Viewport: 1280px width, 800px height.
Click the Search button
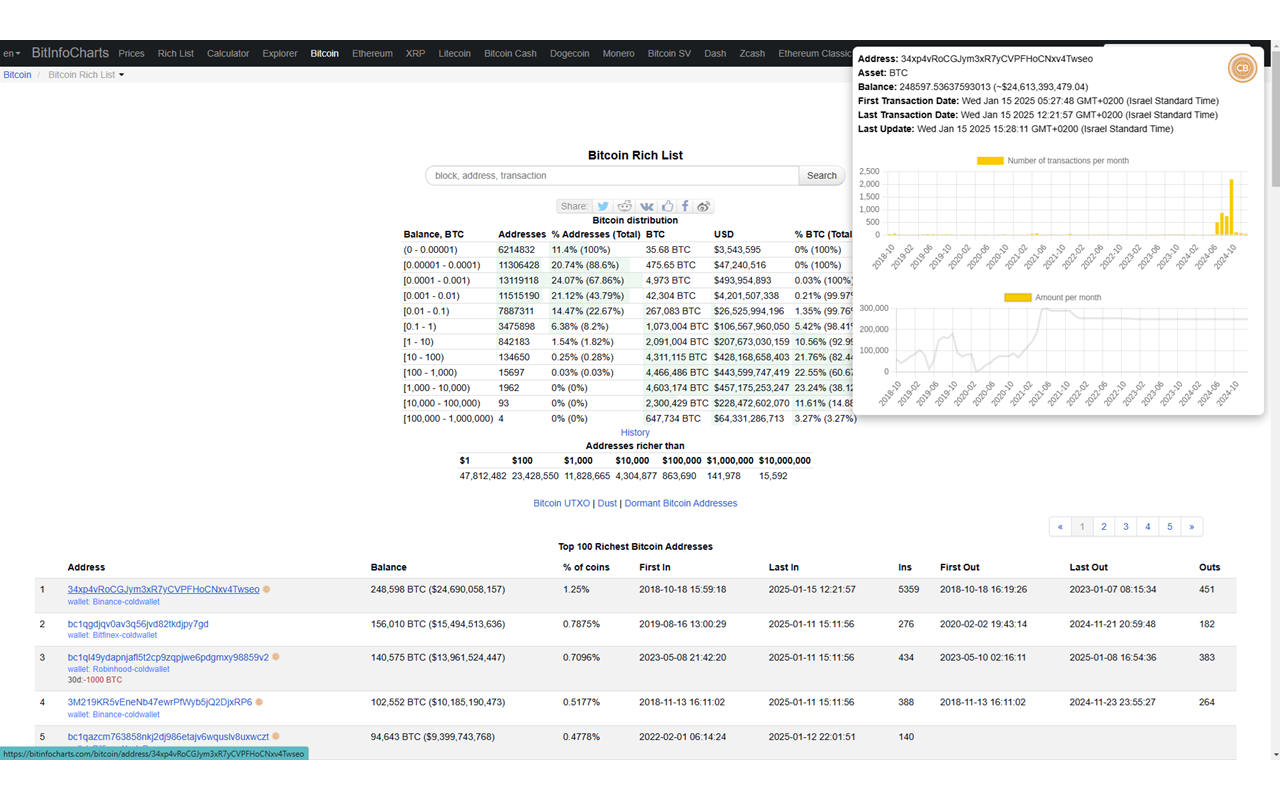click(822, 176)
